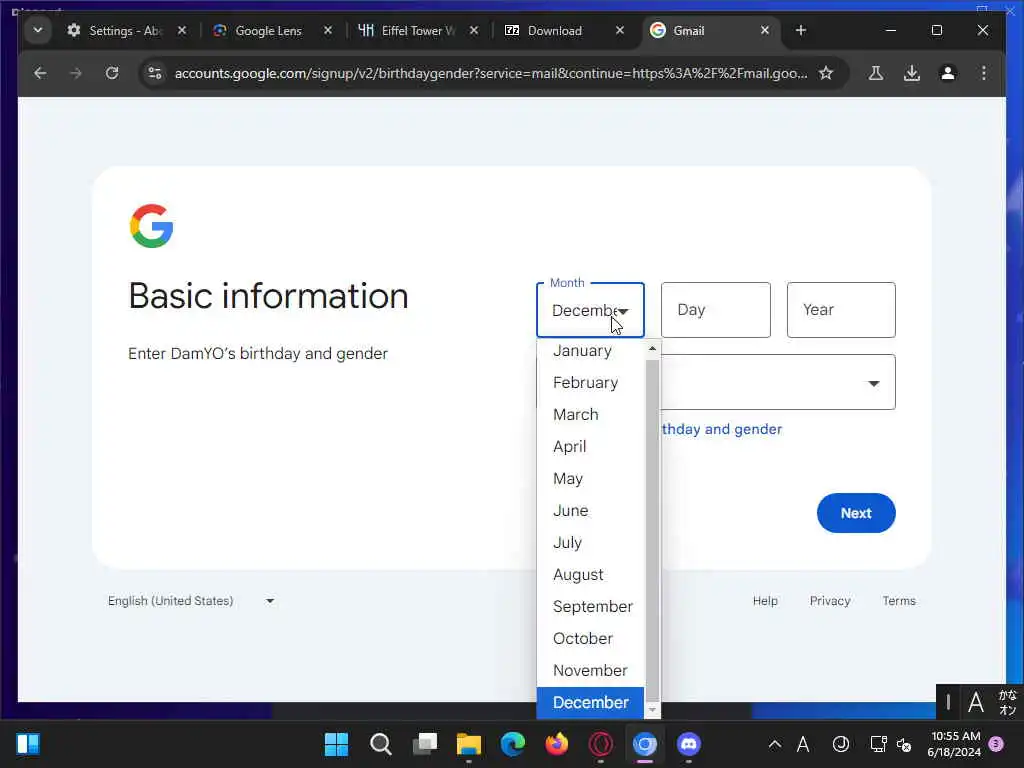The width and height of the screenshot is (1024, 768).
Task: Open birthday and gender info link
Action: [722, 429]
